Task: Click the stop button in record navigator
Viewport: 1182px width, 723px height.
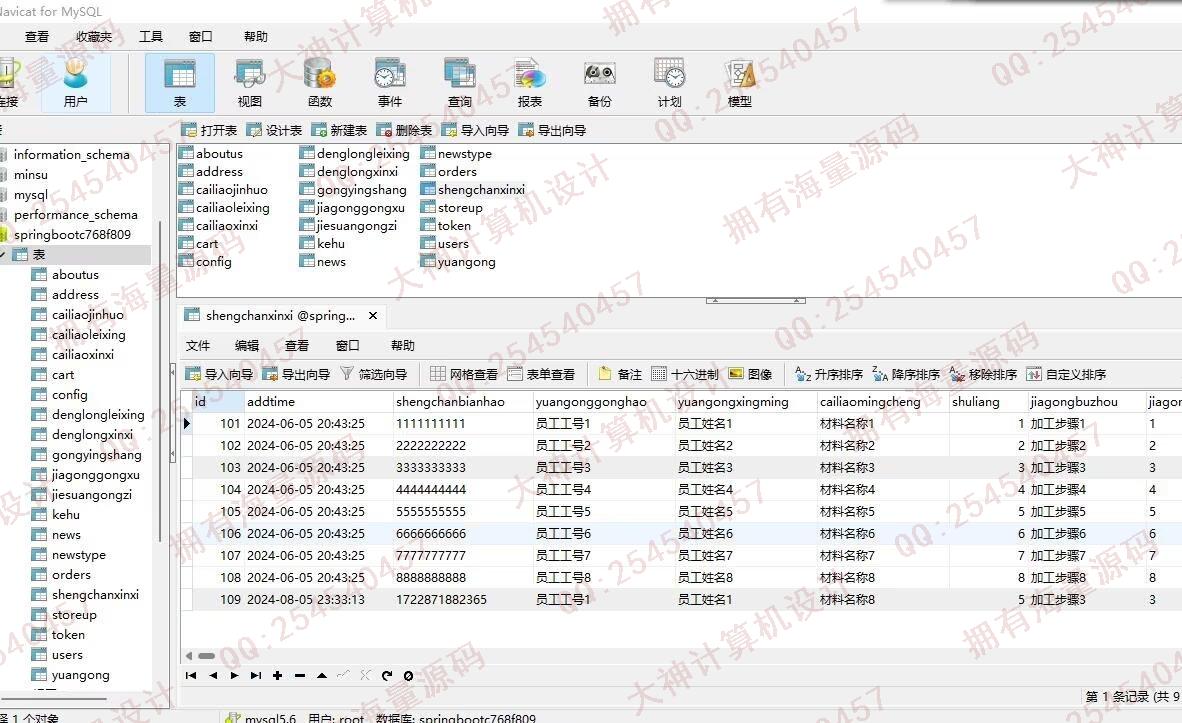Action: (409, 676)
